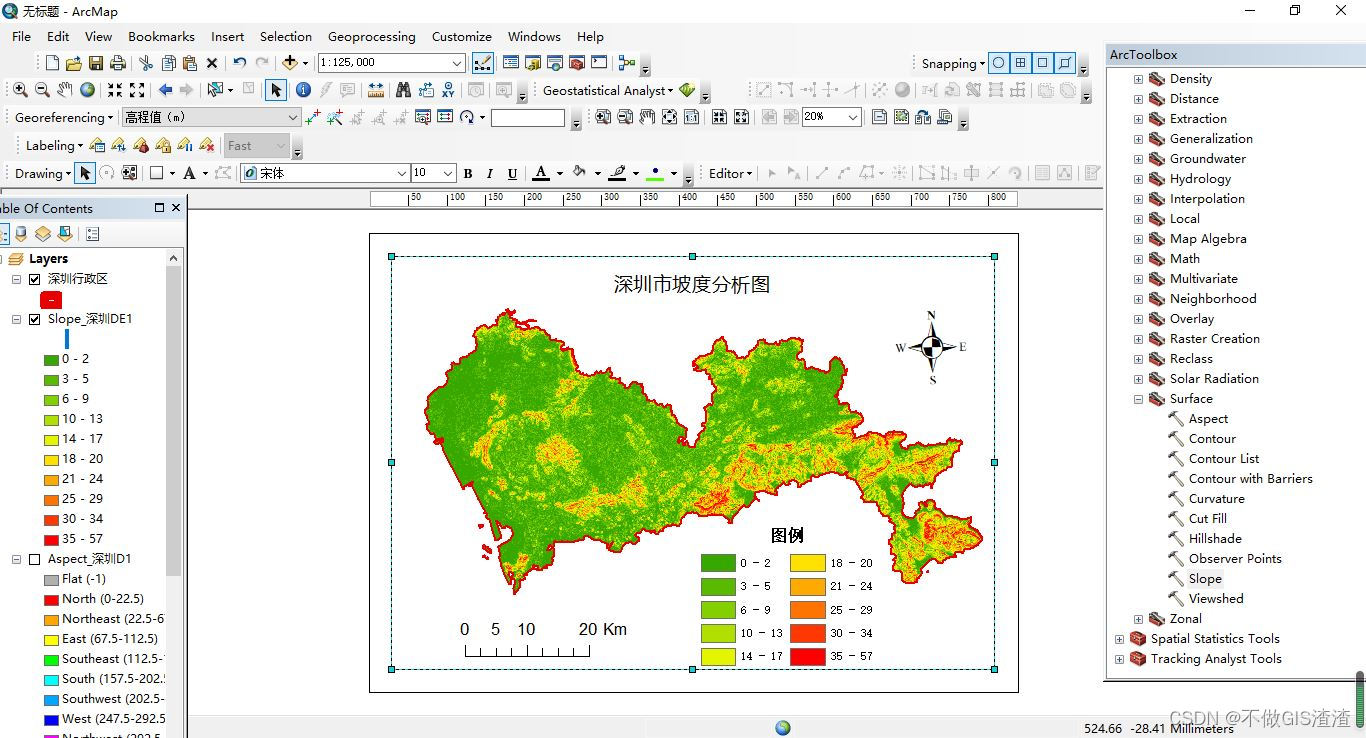Collapse the Surface toolbox in ArcToolbox
The width and height of the screenshot is (1366, 738).
tap(1138, 398)
